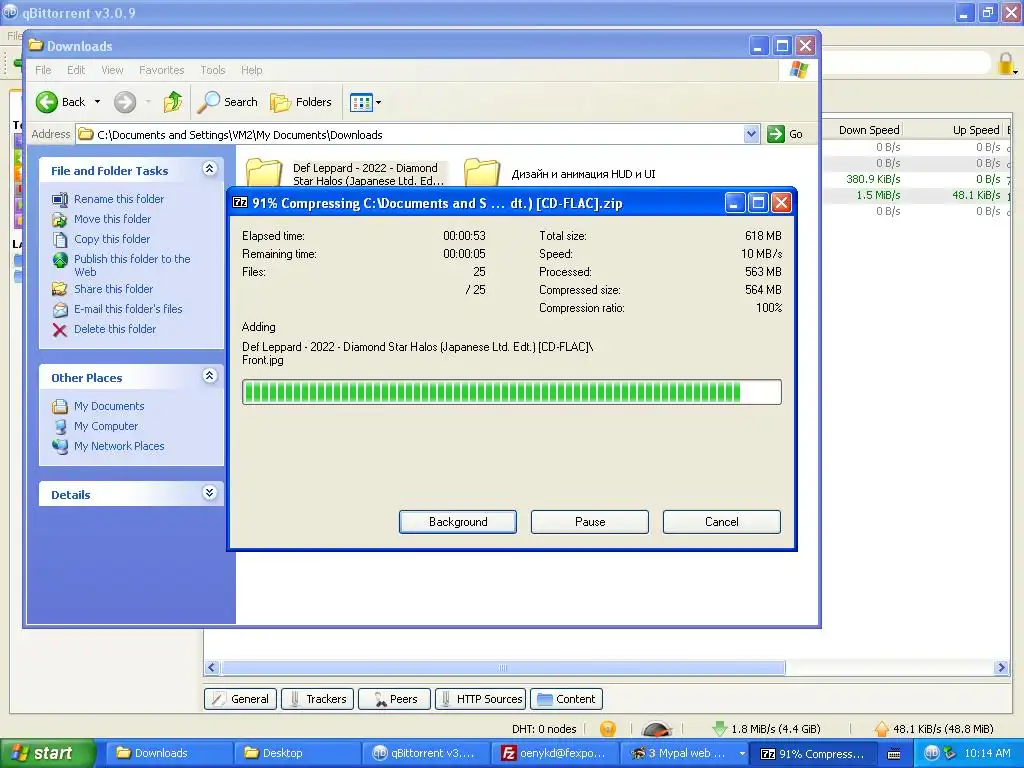Go up one folder level icon
Image resolution: width=1024 pixels, height=768 pixels.
tap(172, 102)
